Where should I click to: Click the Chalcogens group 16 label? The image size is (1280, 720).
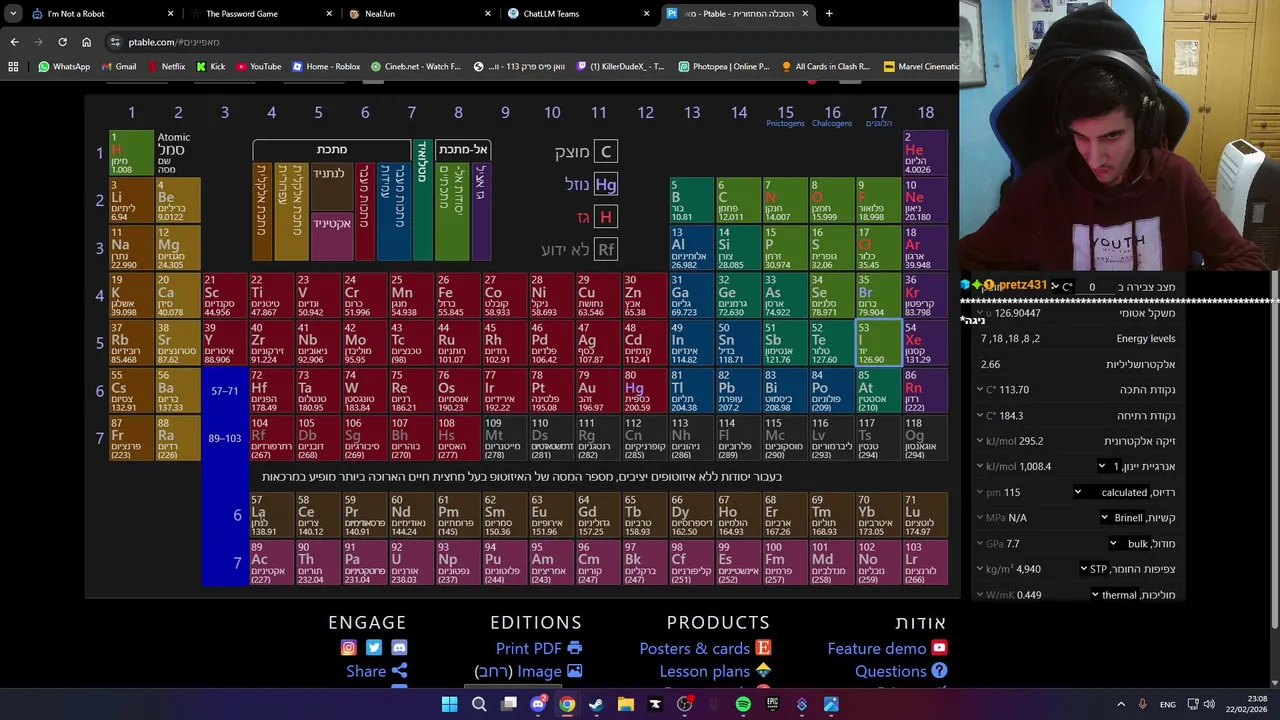coord(832,124)
